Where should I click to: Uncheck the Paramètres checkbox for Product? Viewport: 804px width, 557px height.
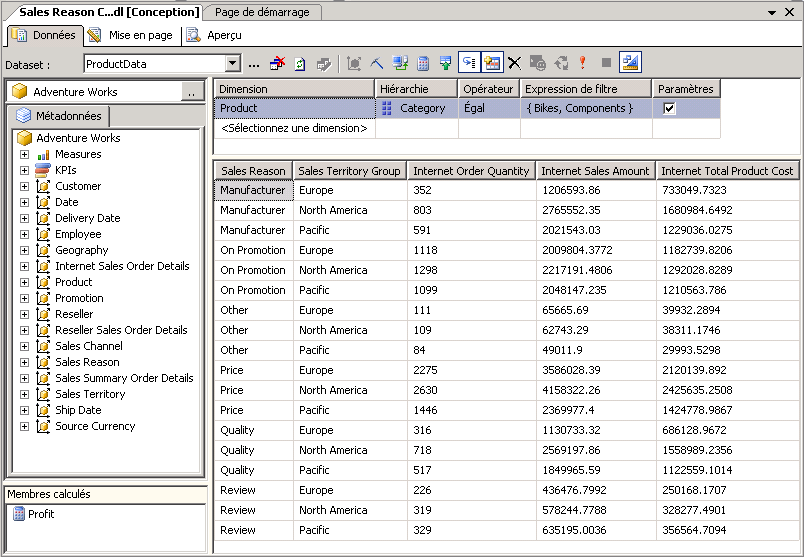[670, 109]
